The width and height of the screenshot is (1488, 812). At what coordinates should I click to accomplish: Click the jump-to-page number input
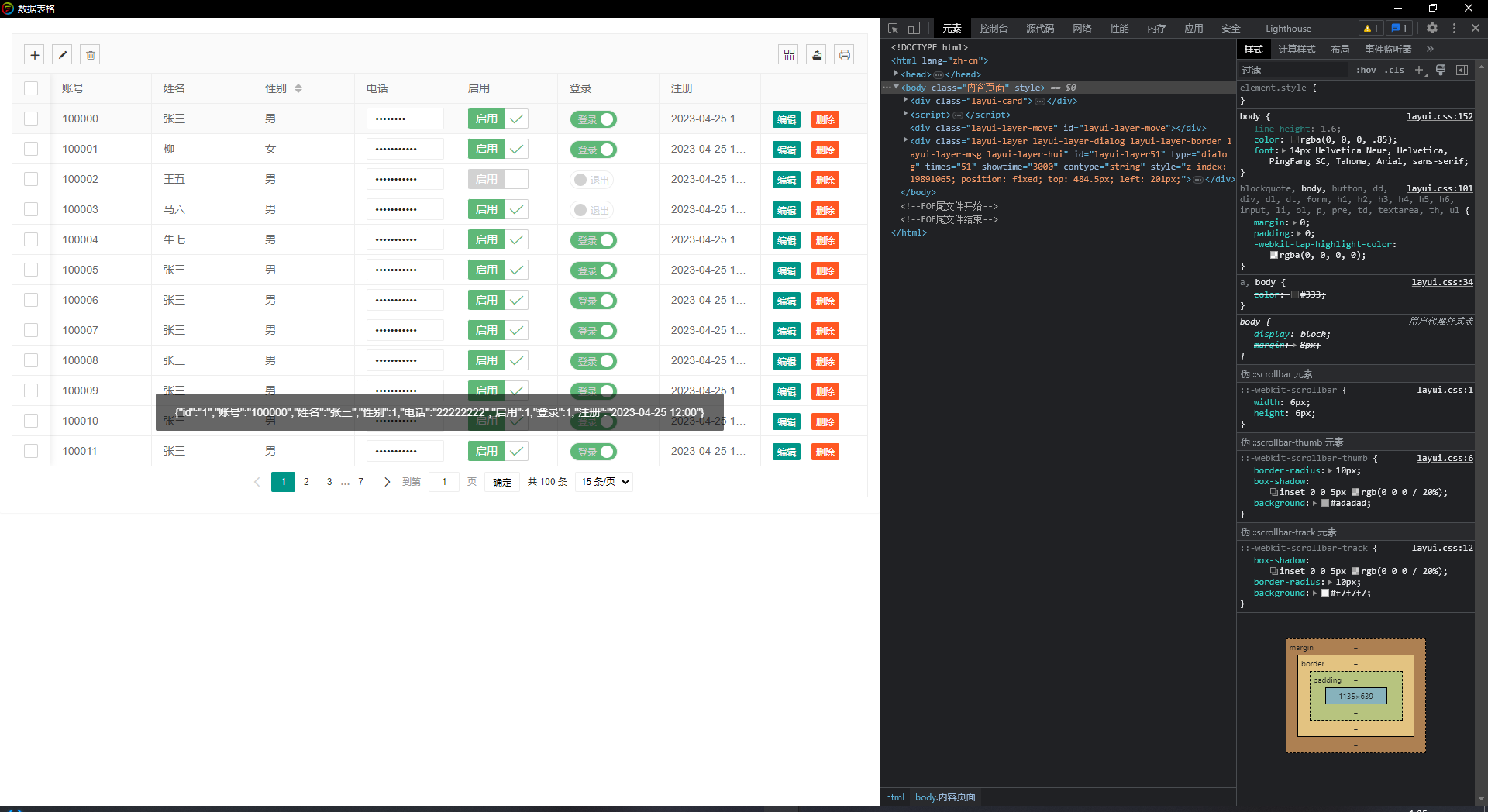pyautogui.click(x=444, y=482)
